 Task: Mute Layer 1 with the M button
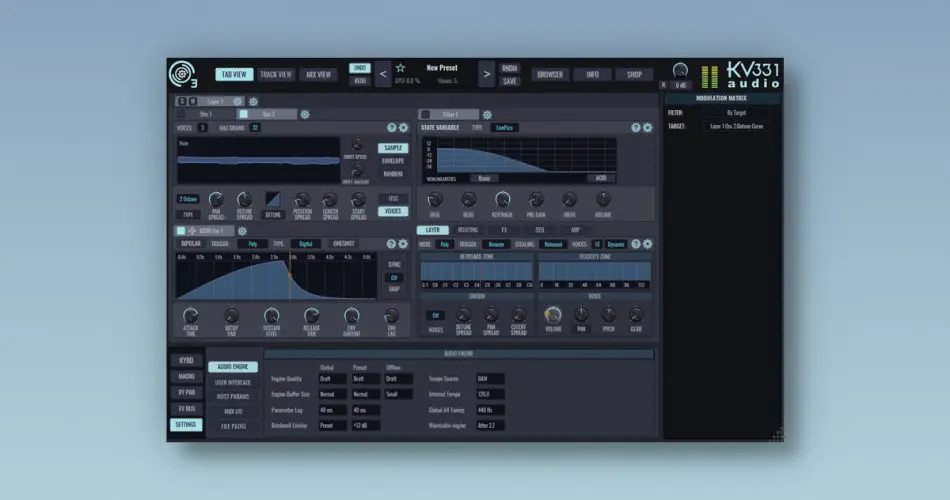[193, 101]
